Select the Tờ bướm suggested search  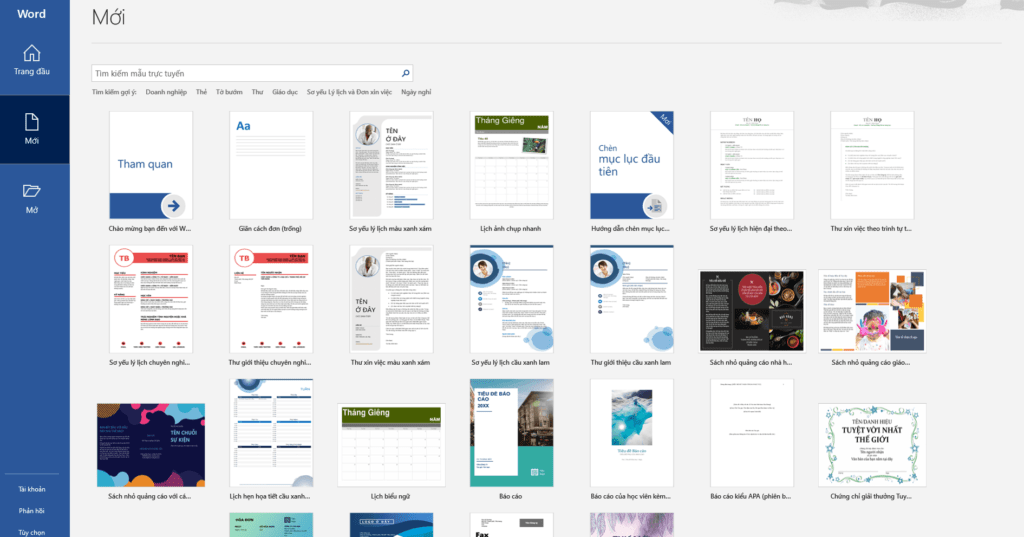(229, 92)
